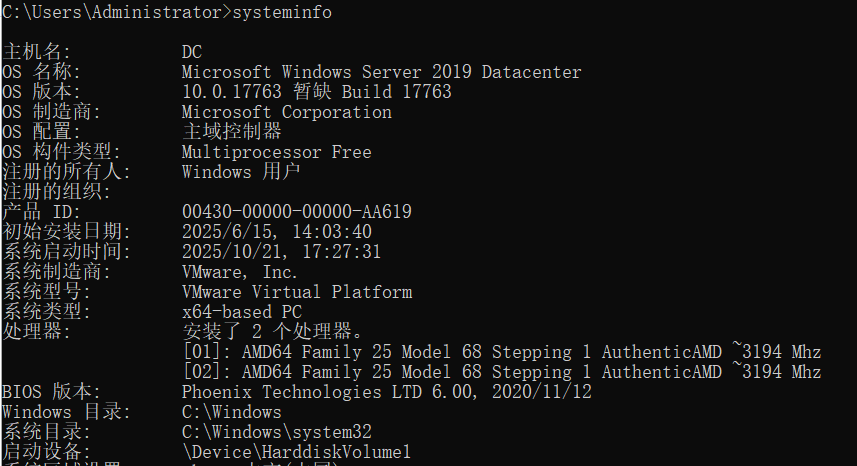857x466 pixels.
Task: Click 'Microsoft Windows Server 2019 Datacenter' text
Action: [x=381, y=72]
